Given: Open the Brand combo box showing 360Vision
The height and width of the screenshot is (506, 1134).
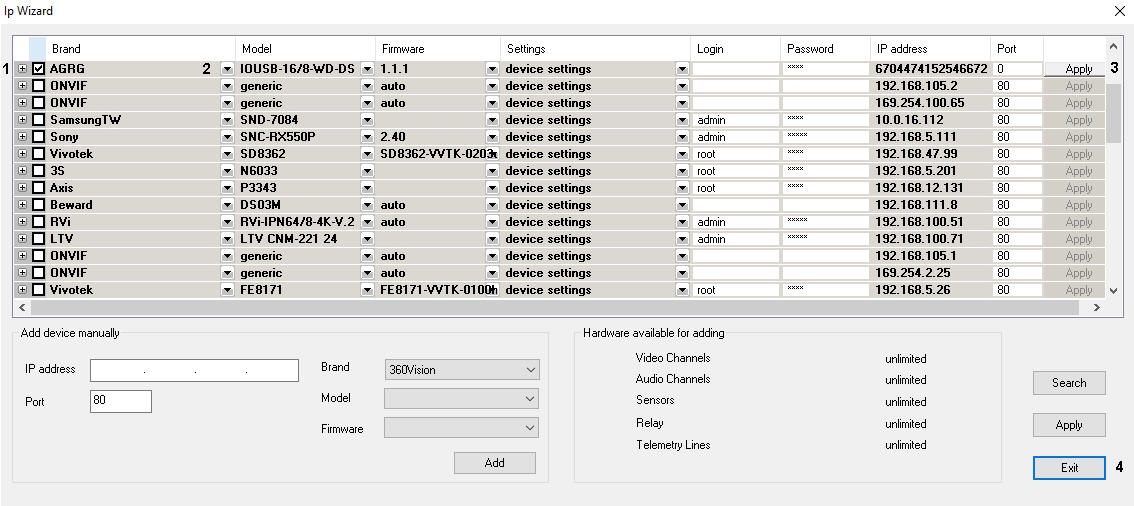Looking at the screenshot, I should click(x=461, y=369).
